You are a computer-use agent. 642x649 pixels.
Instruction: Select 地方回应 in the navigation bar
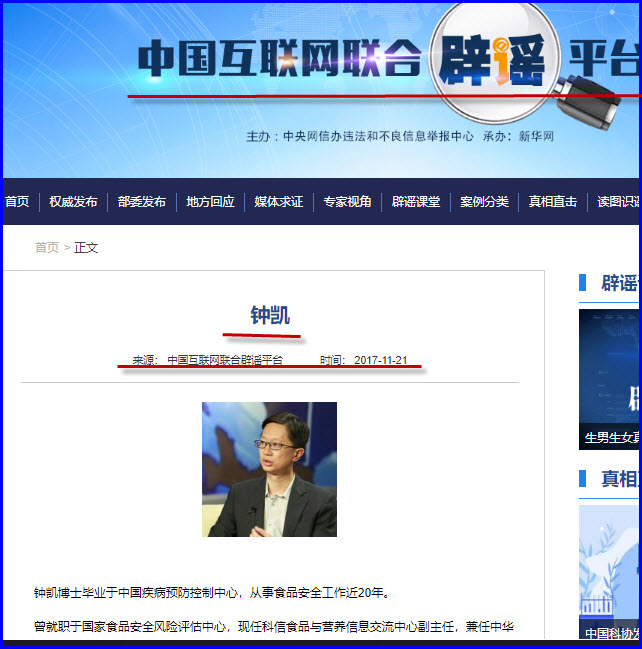coord(210,202)
